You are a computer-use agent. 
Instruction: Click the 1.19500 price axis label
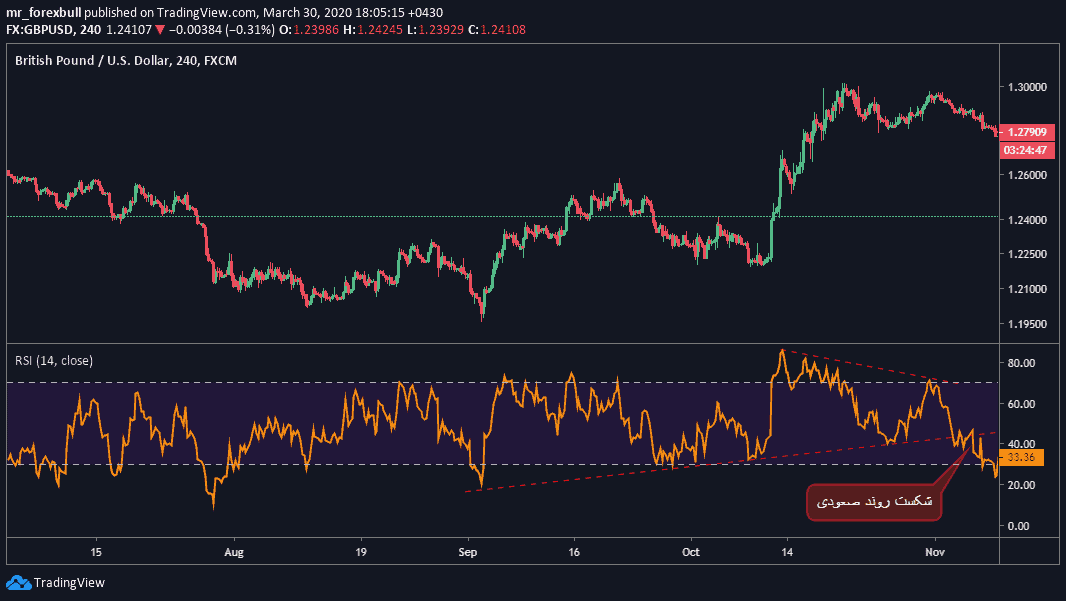[x=1029, y=324]
